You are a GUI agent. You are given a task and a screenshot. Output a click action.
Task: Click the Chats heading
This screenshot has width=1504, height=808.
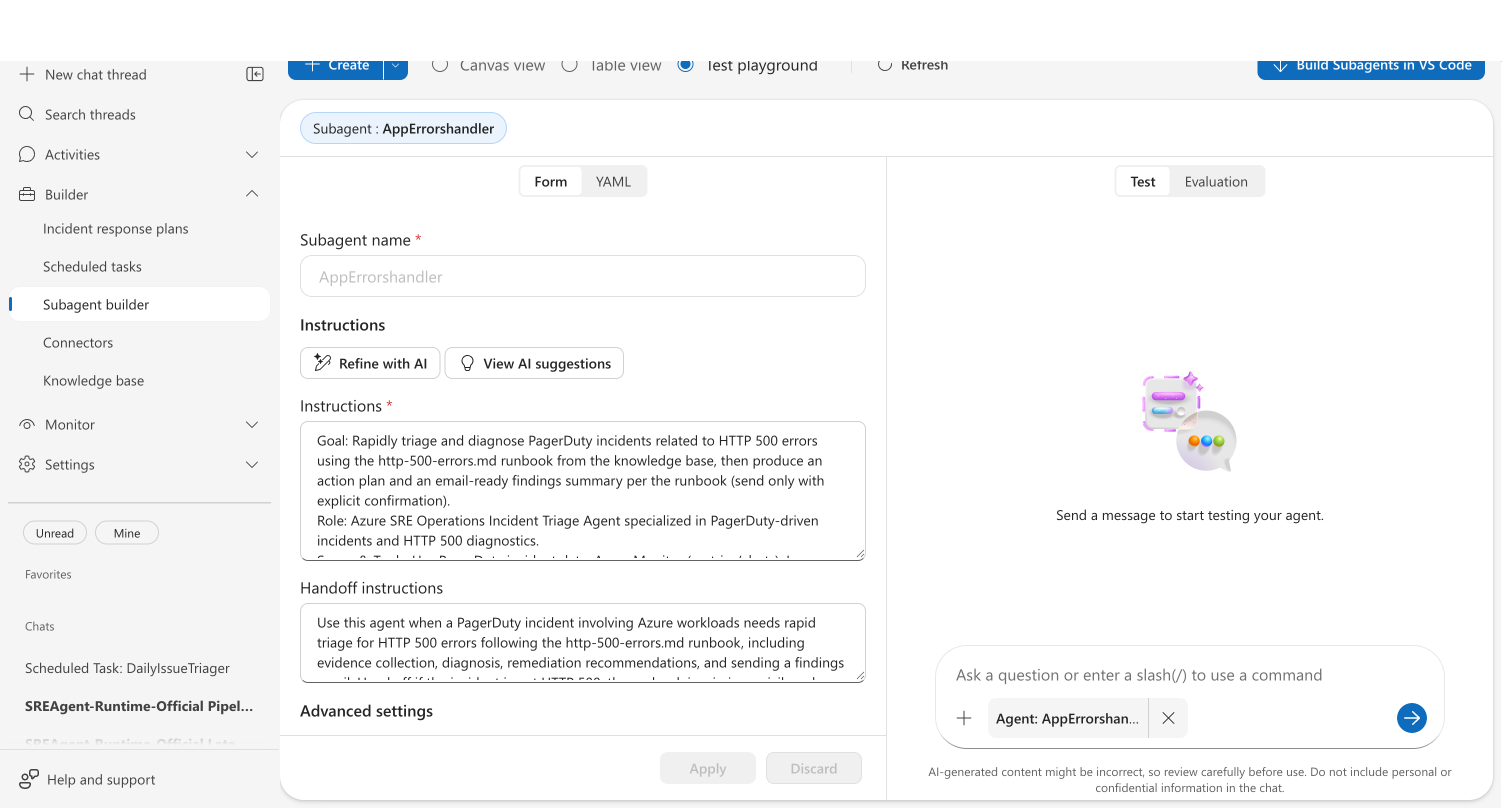pos(40,626)
